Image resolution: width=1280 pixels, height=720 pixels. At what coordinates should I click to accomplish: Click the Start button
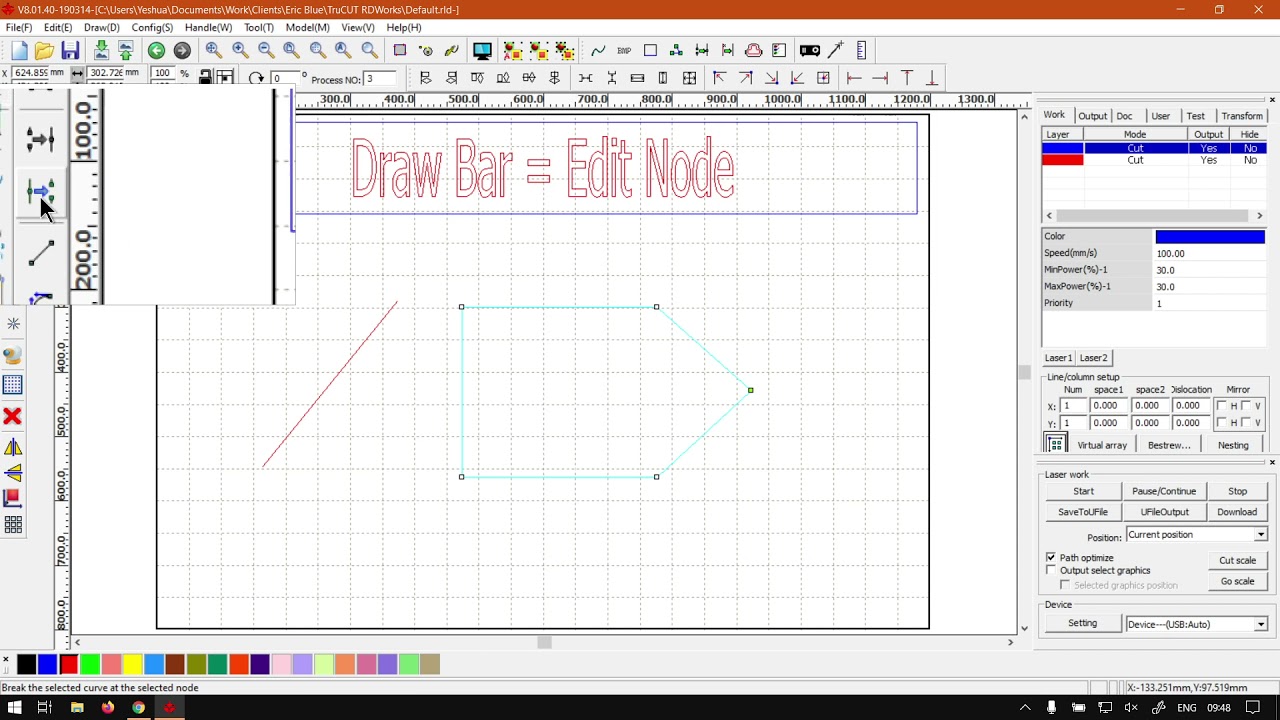coord(1083,491)
